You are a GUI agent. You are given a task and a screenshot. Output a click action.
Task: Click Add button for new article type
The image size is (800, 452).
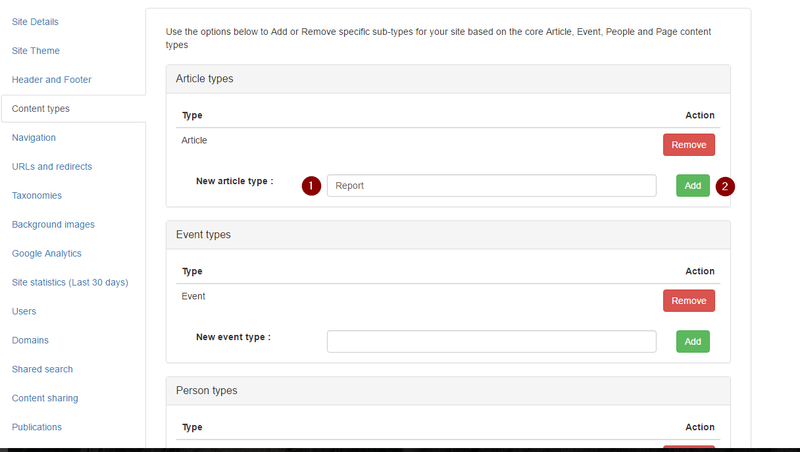(x=692, y=185)
